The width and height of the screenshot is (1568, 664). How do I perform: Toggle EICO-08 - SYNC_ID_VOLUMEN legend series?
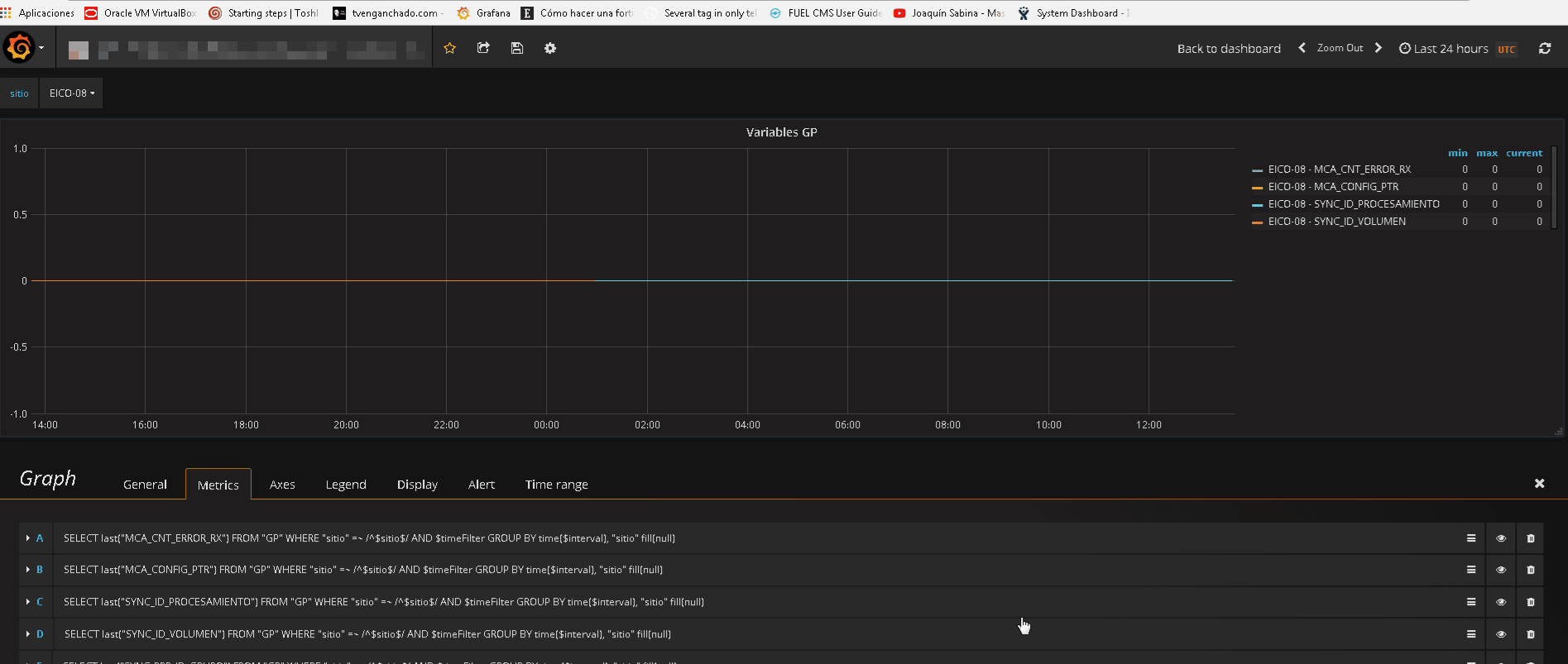tap(1337, 222)
